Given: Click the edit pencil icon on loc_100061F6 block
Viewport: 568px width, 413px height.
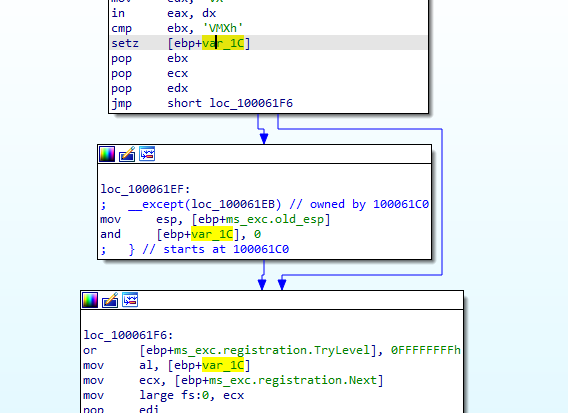Looking at the screenshot, I should (110, 300).
